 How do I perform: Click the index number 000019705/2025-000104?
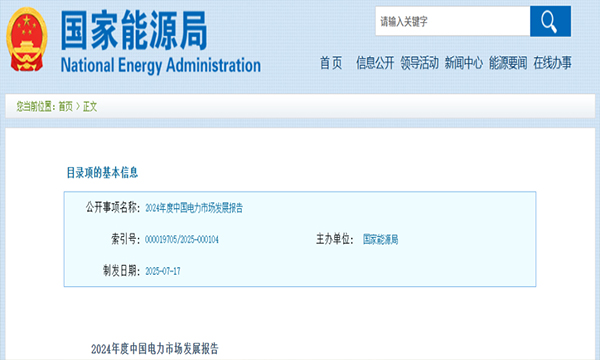[x=182, y=239]
